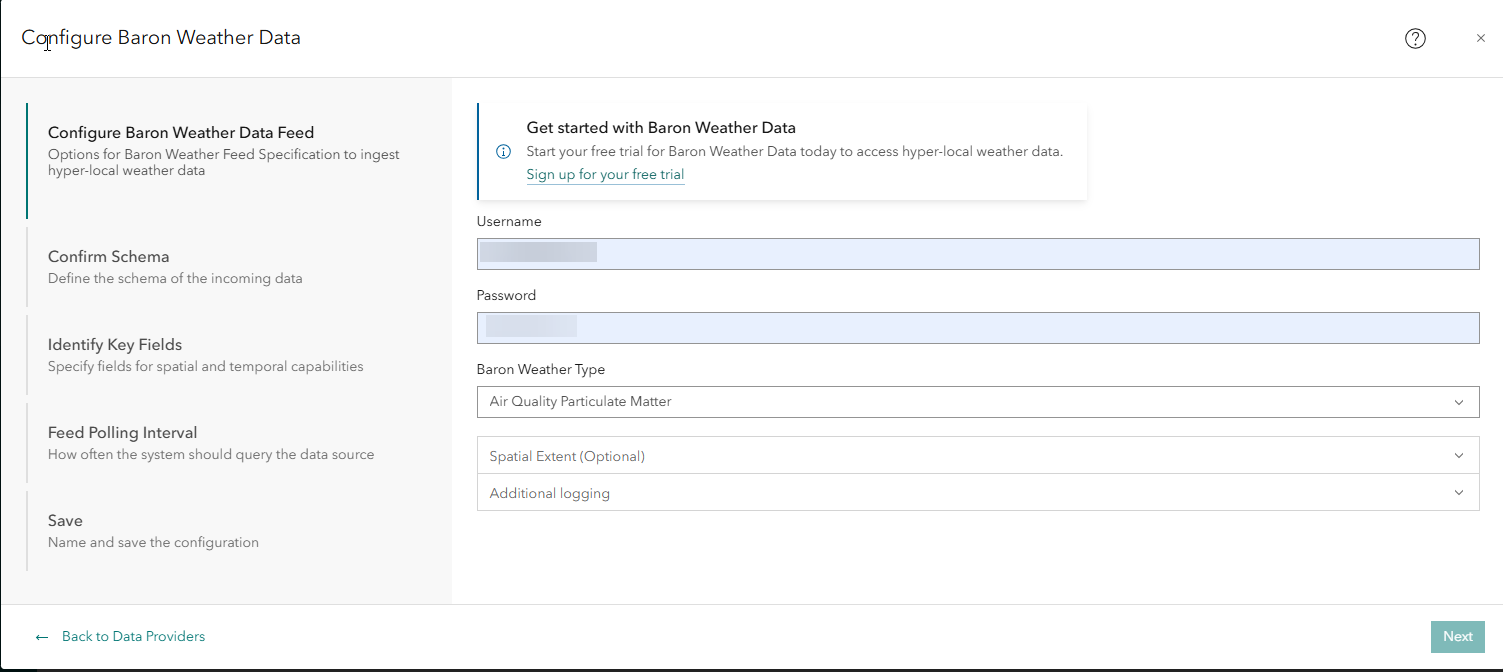Click the info icon in the banner

504,152
